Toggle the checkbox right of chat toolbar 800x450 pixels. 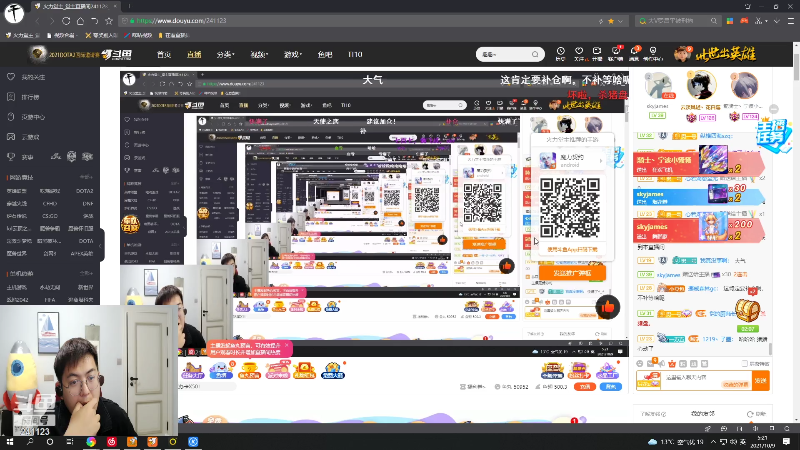(x=744, y=363)
